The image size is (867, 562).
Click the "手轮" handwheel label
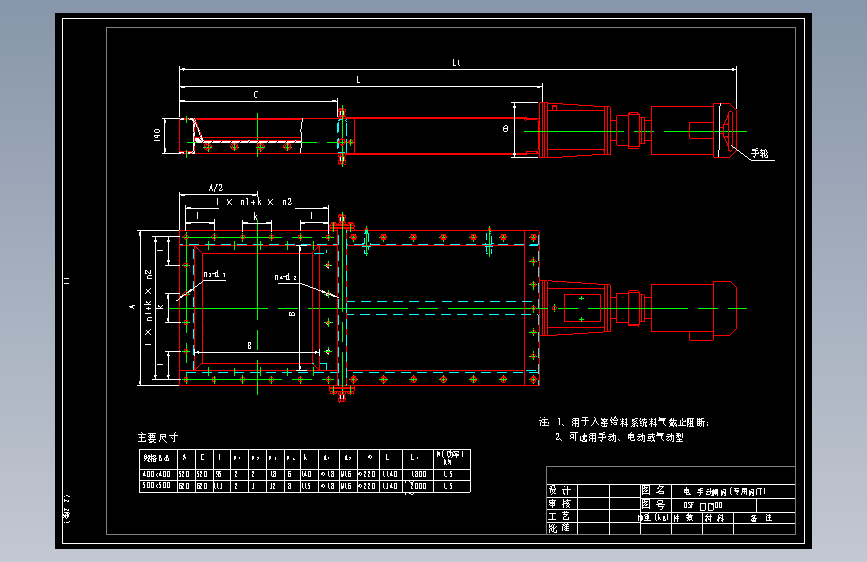pyautogui.click(x=760, y=153)
